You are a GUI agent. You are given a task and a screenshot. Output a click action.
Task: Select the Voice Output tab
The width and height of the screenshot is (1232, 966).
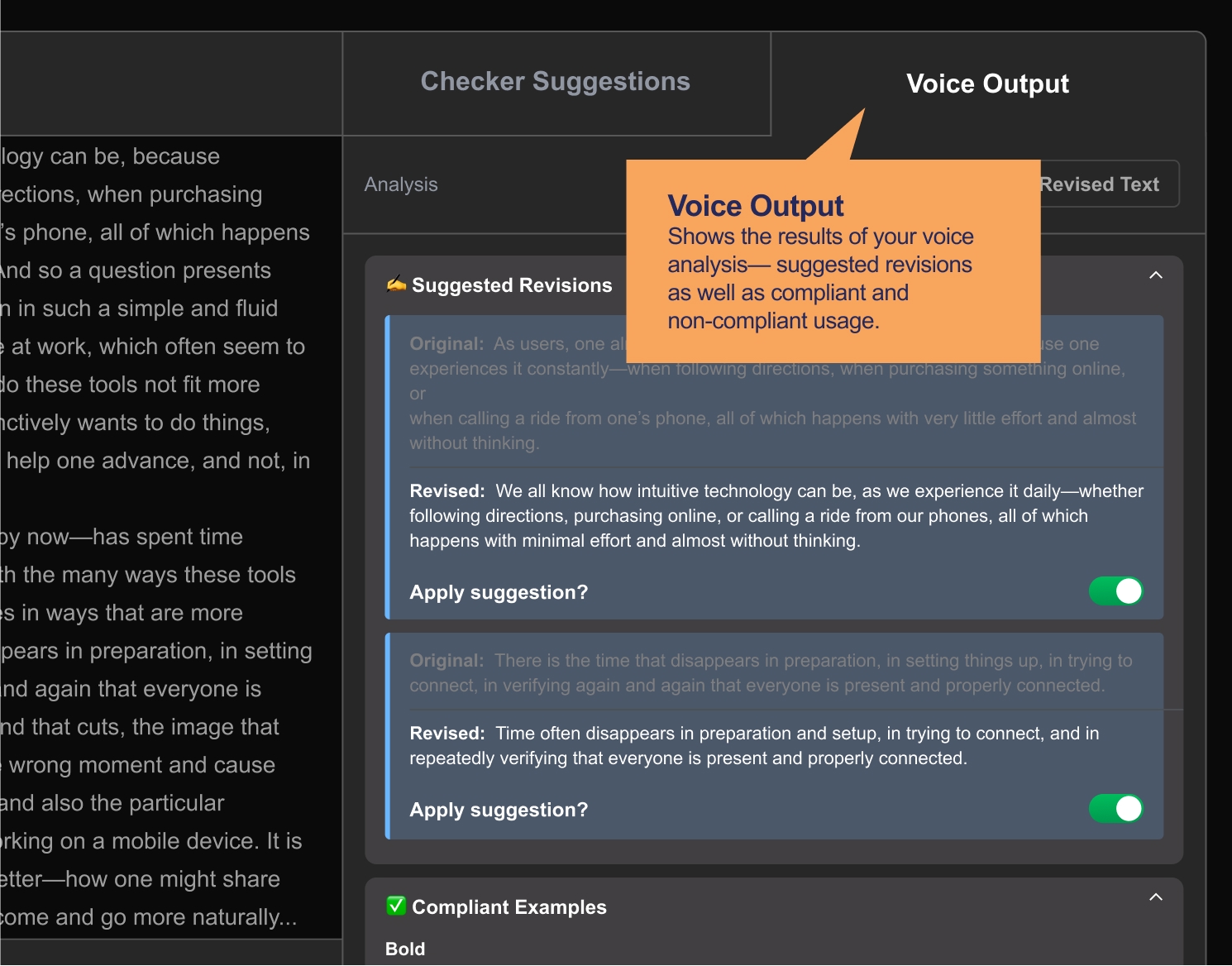tap(987, 84)
